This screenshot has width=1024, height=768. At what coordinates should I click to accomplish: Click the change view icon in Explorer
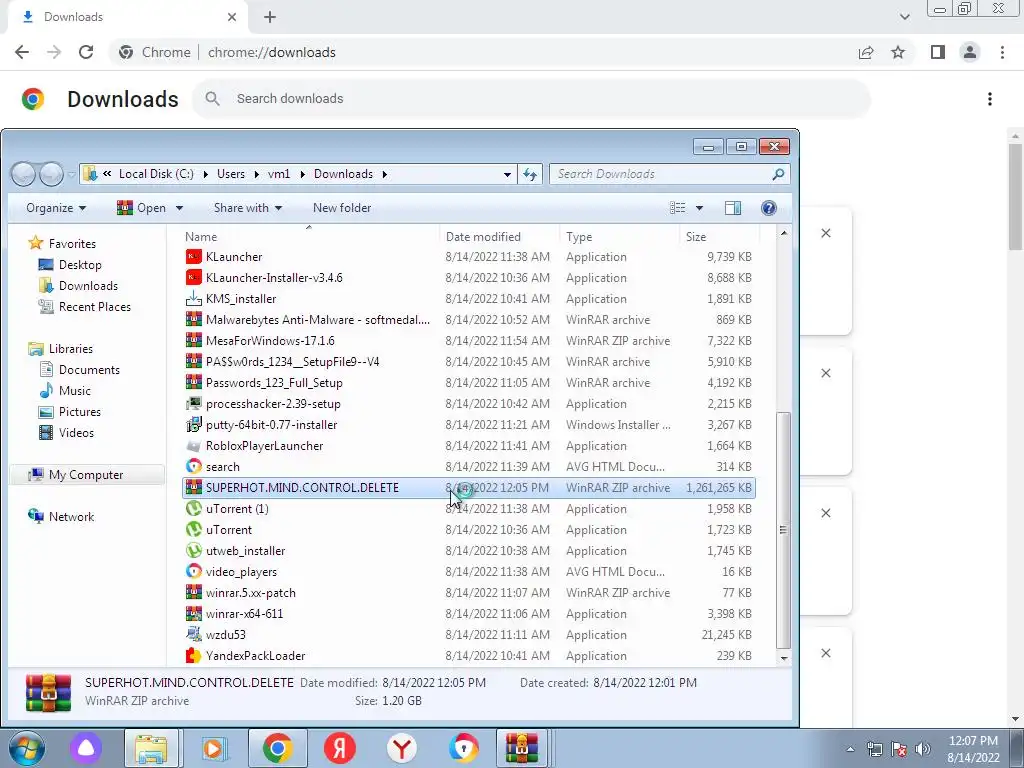coord(678,208)
